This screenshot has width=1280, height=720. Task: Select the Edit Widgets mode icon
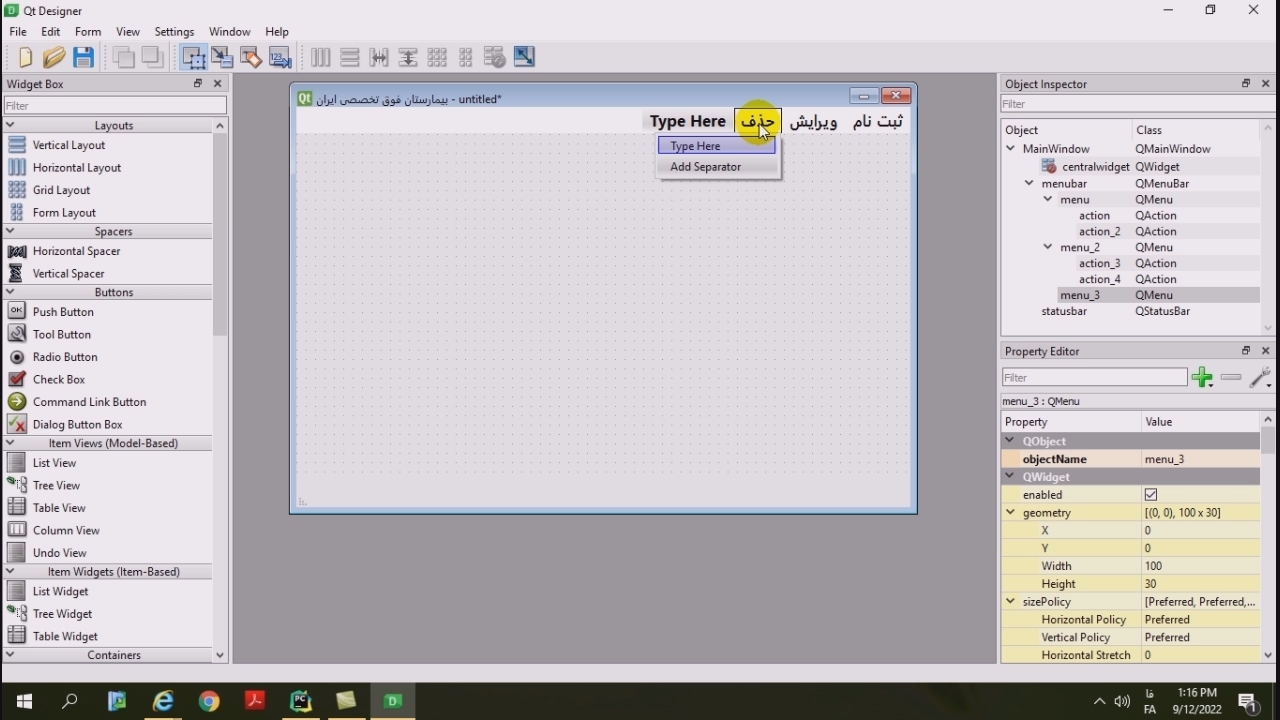tap(193, 58)
